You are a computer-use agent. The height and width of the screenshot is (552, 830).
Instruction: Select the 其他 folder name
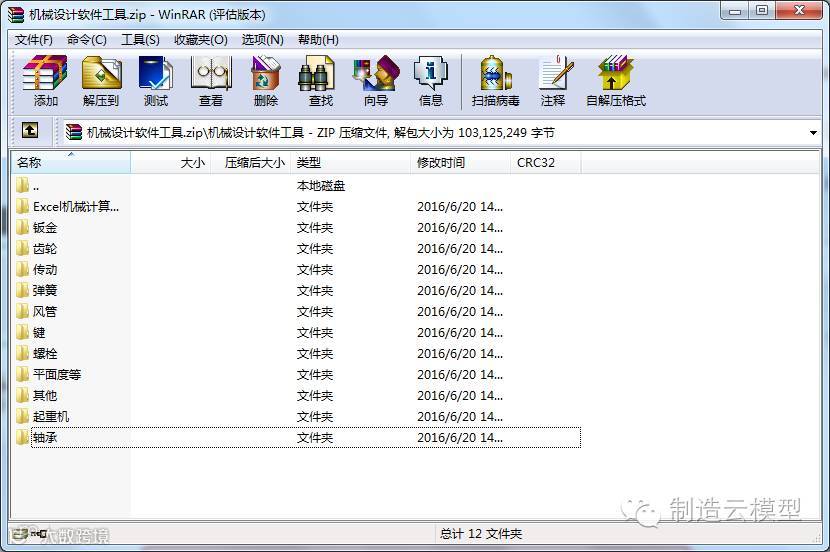[x=44, y=395]
